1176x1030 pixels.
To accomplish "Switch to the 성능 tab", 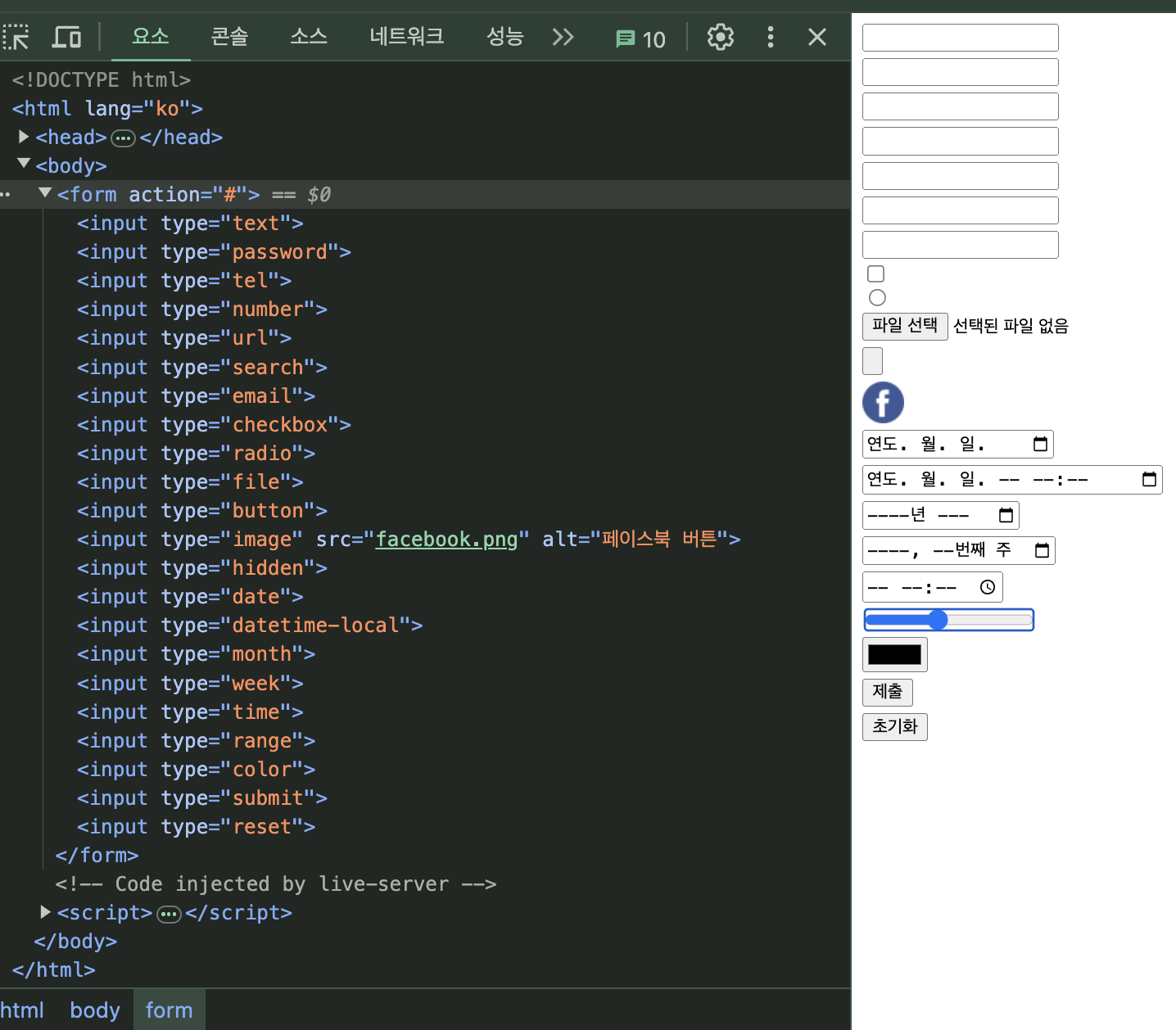I will point(504,36).
